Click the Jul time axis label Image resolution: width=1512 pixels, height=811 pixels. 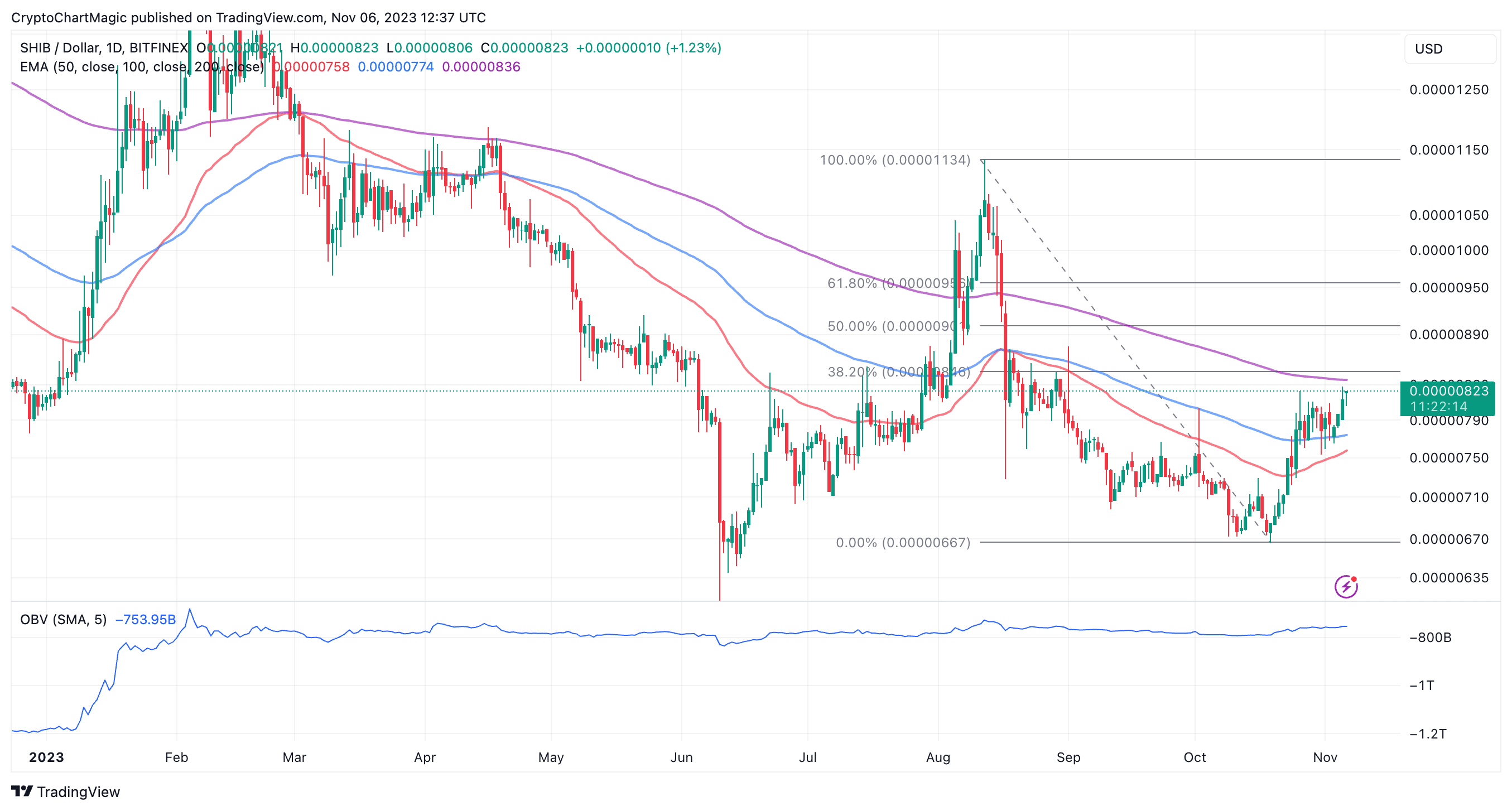tap(807, 757)
